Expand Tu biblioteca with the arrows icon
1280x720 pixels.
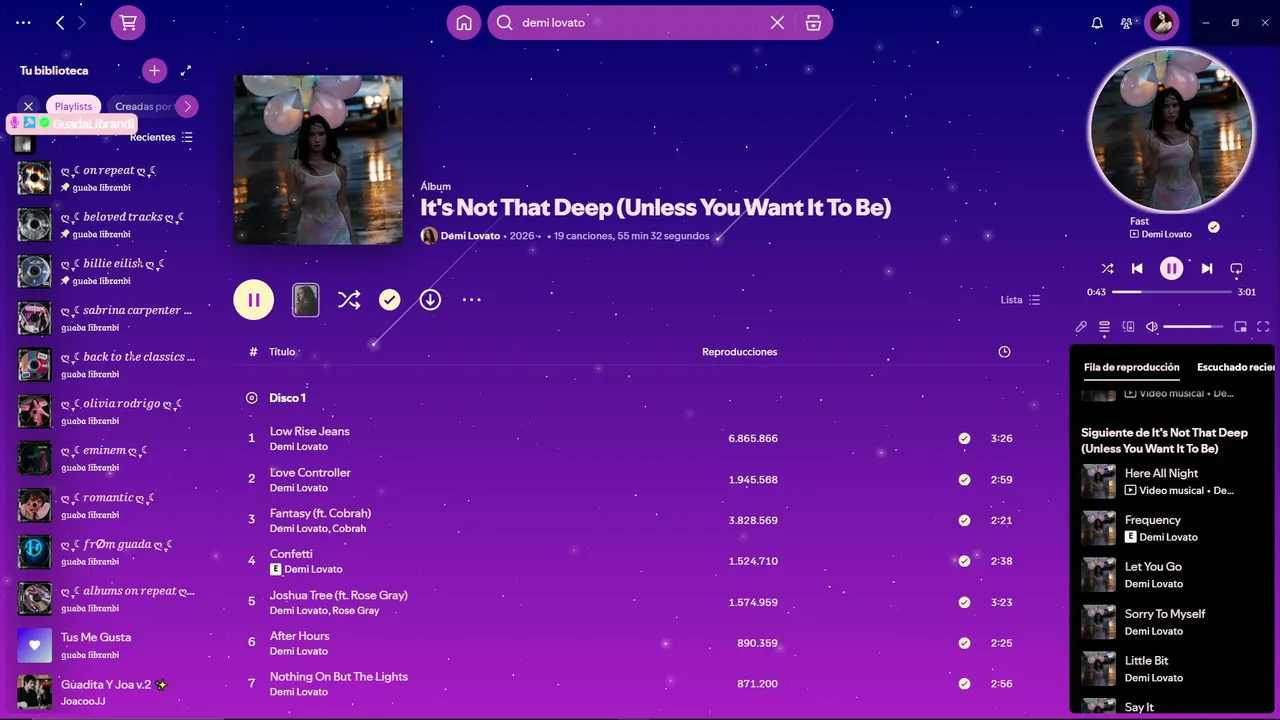coord(186,70)
